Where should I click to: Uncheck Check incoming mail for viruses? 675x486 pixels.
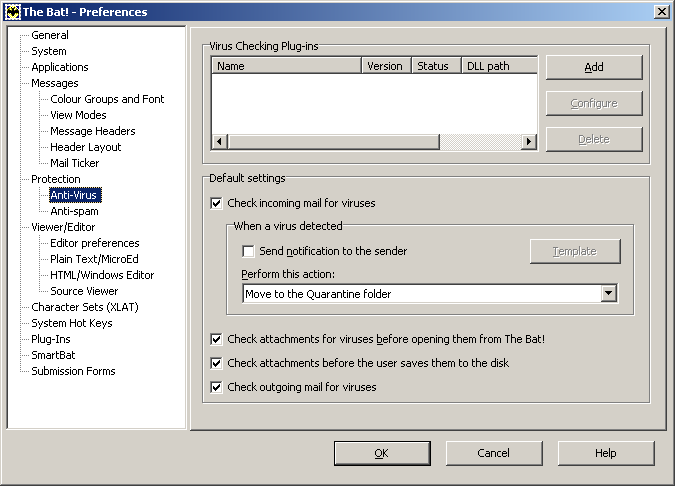[x=217, y=203]
